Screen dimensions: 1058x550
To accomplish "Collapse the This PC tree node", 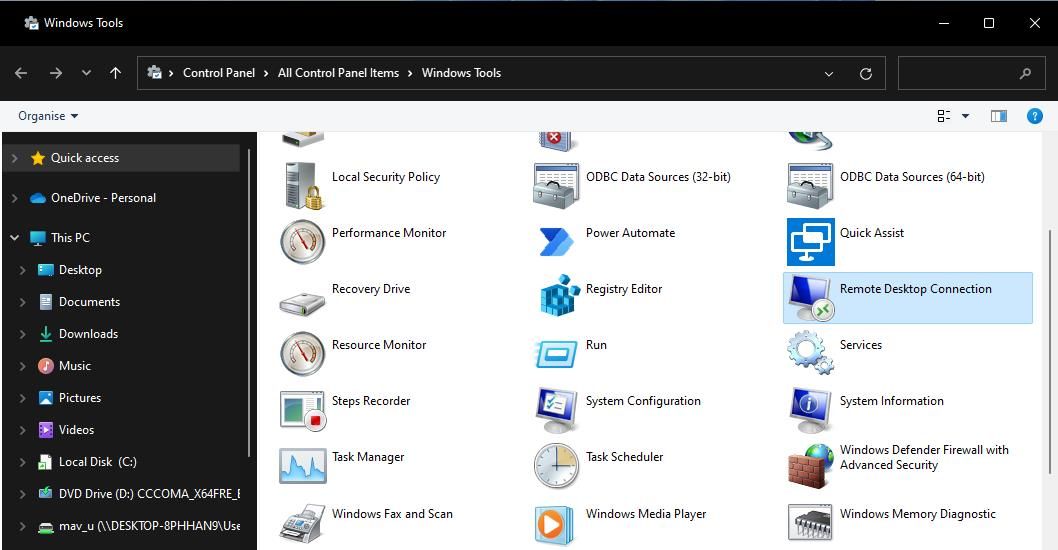I will pyautogui.click(x=14, y=238).
